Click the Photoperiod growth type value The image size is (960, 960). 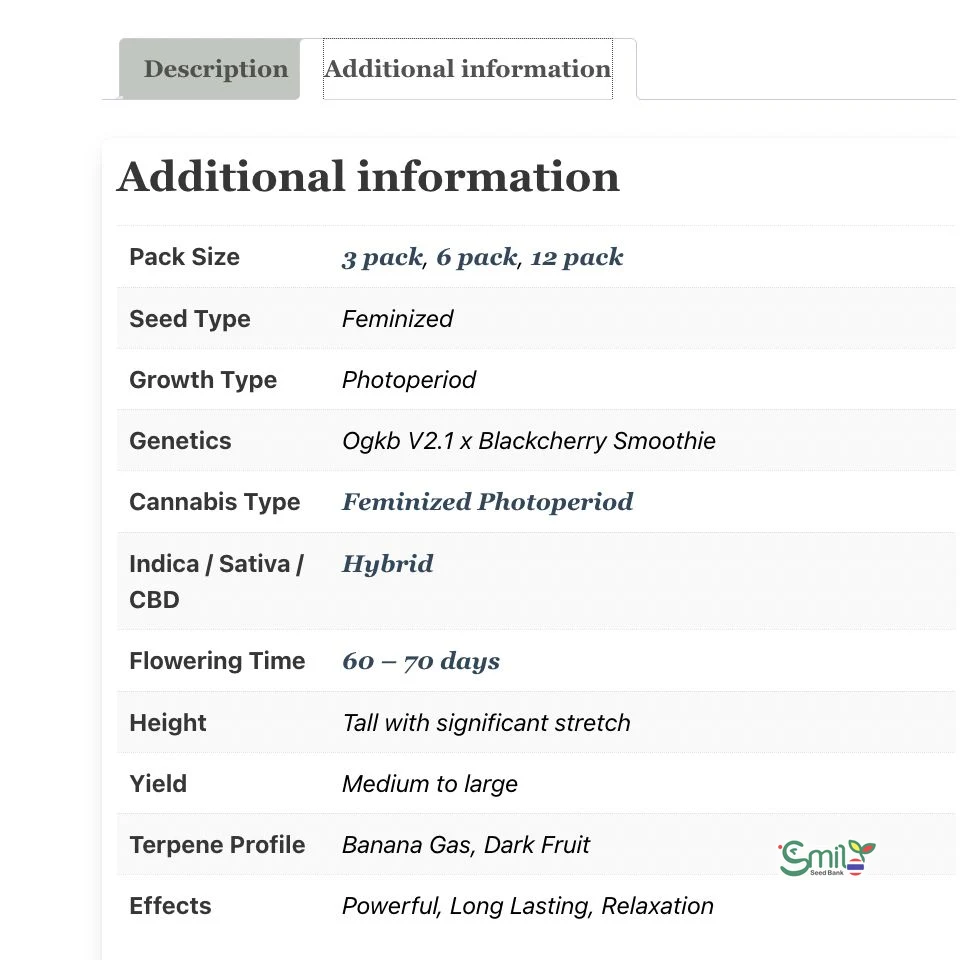point(408,380)
